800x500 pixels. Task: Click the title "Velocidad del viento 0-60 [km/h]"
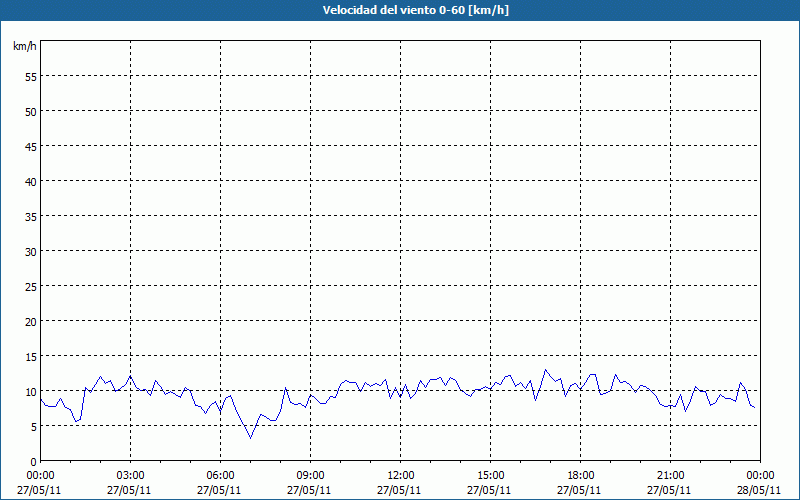(416, 10)
